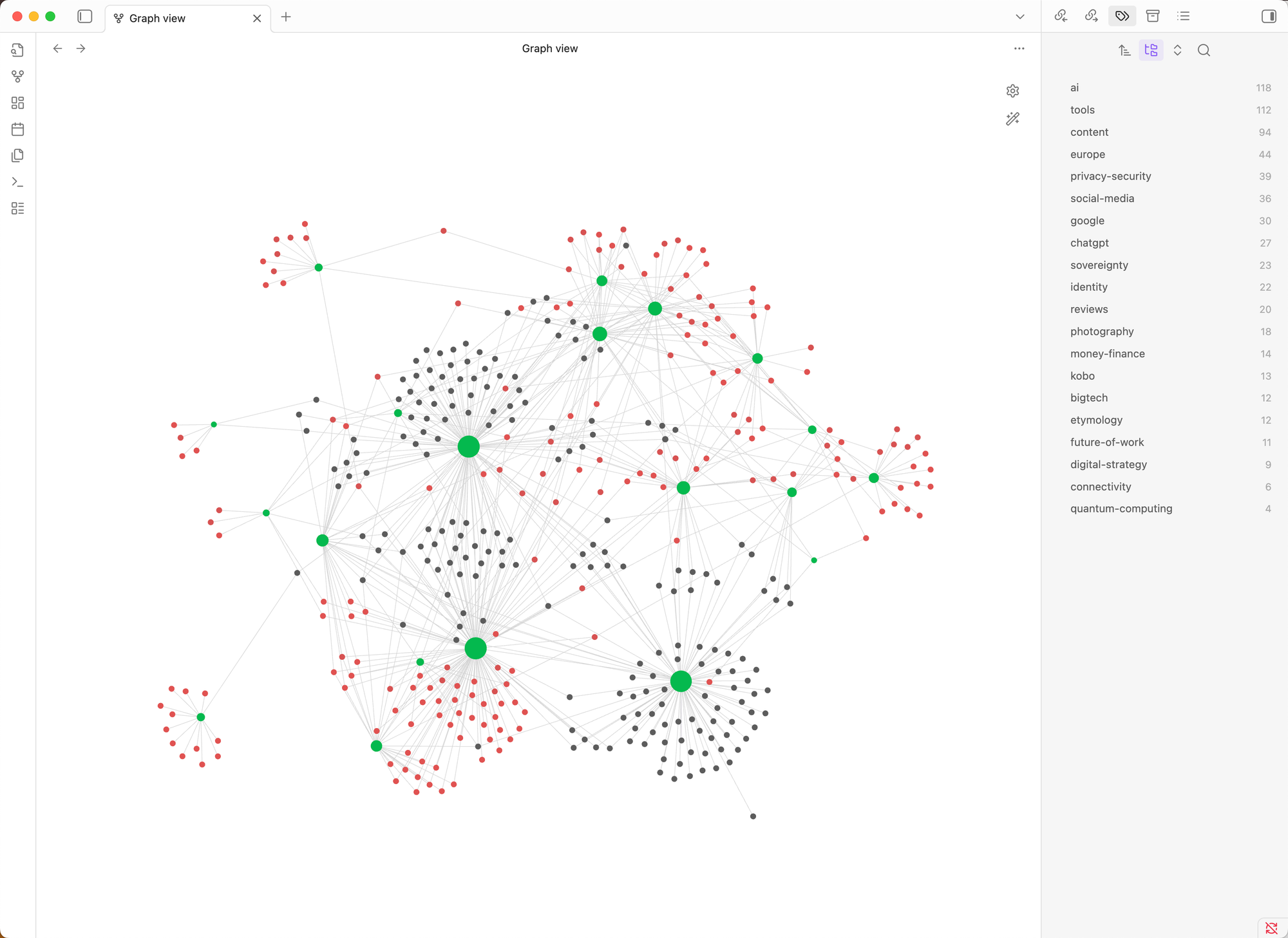Image resolution: width=1288 pixels, height=938 pixels.
Task: Collapse or expand all tags
Action: (x=1177, y=50)
